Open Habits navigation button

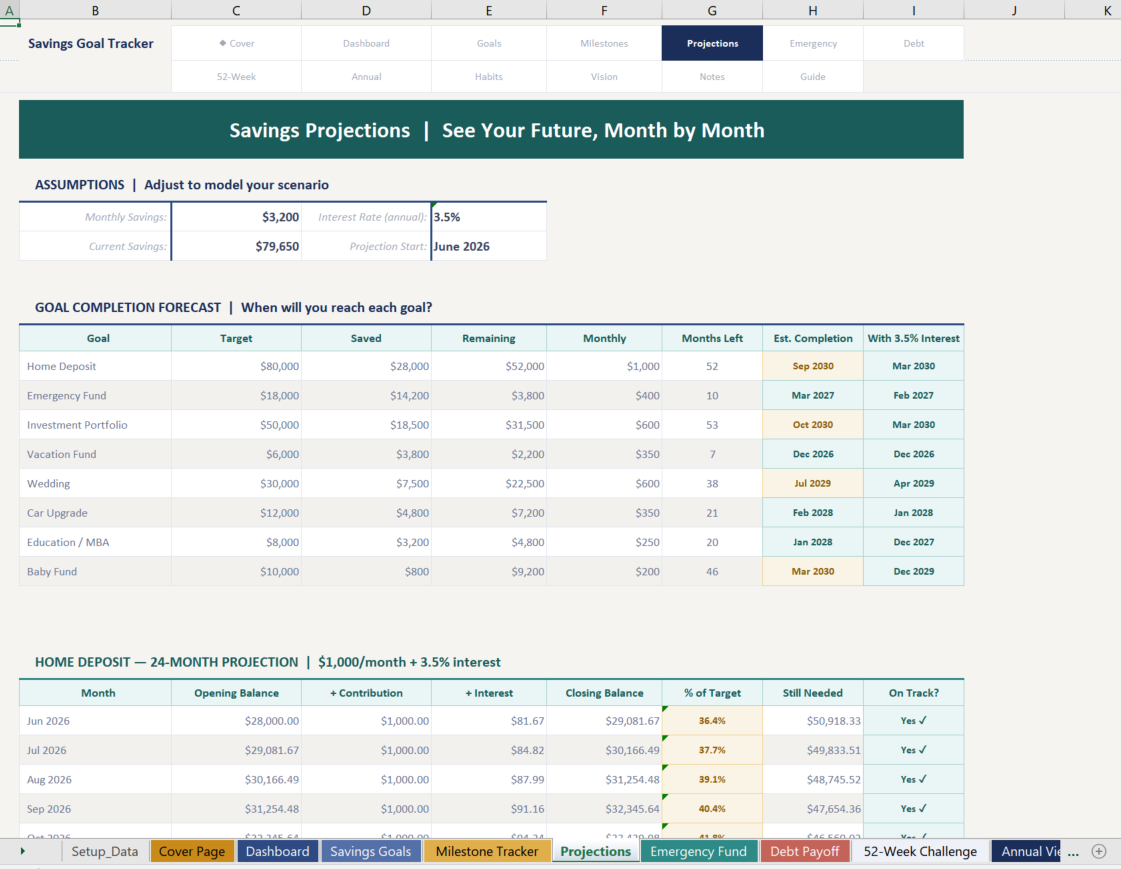point(489,76)
